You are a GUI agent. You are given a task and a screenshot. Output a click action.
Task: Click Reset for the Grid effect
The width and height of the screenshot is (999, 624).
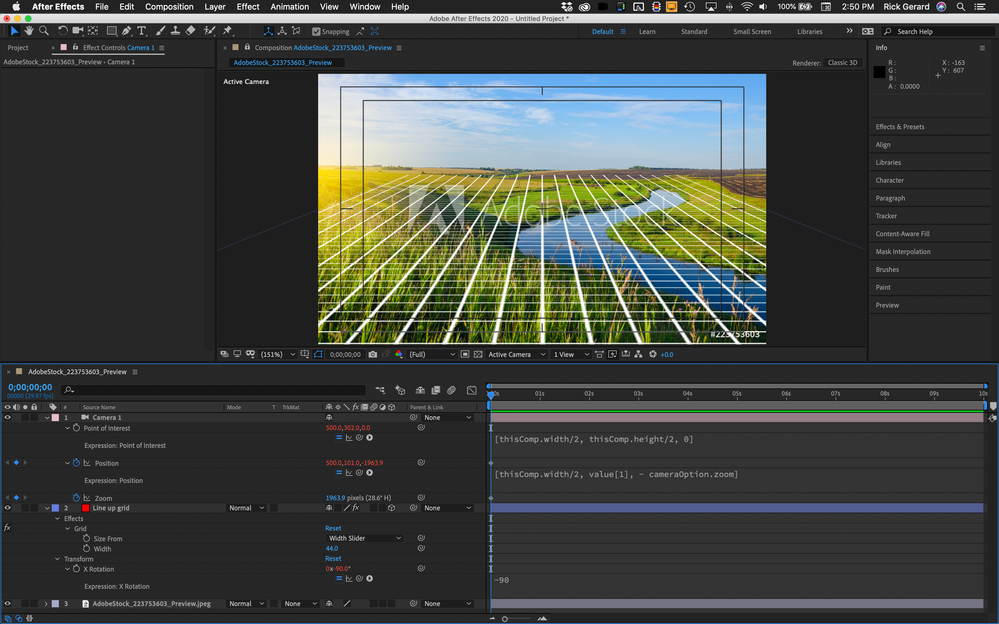(333, 528)
